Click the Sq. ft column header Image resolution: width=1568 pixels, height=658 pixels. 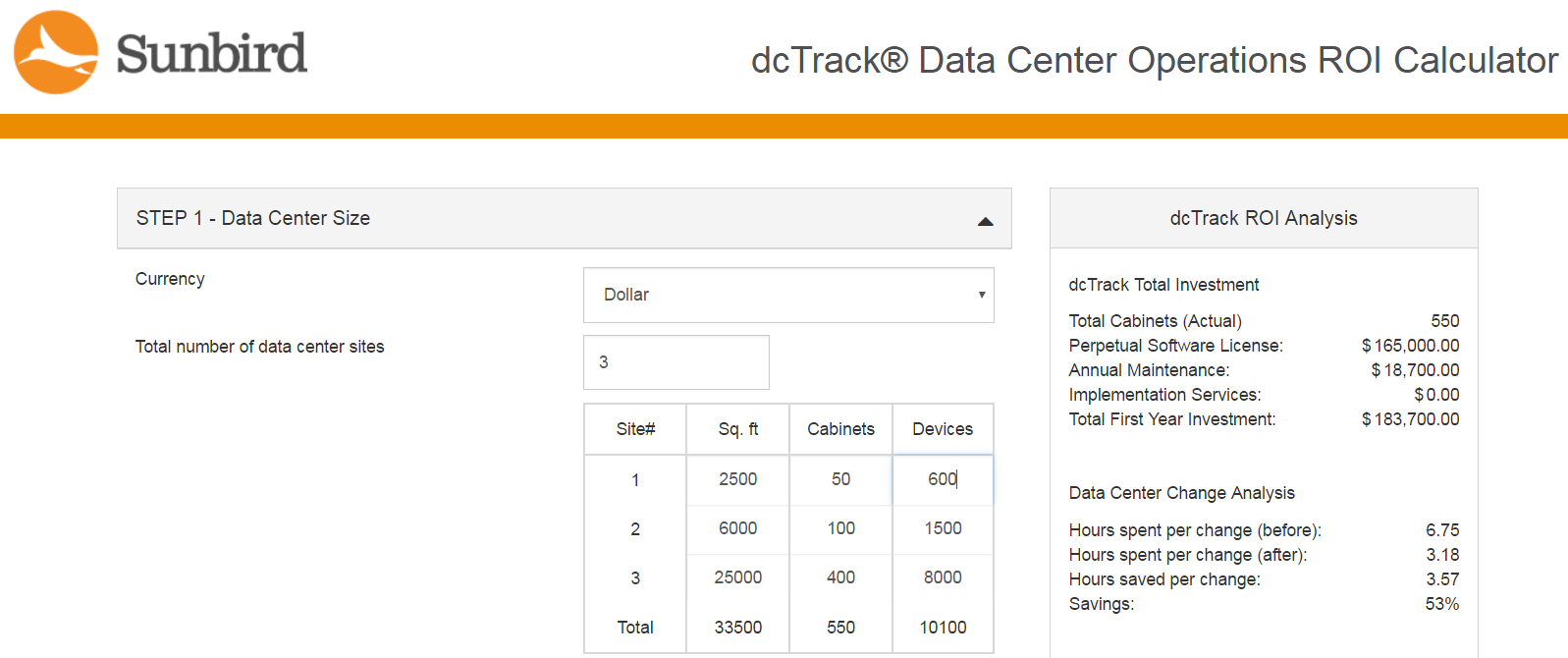(x=738, y=429)
